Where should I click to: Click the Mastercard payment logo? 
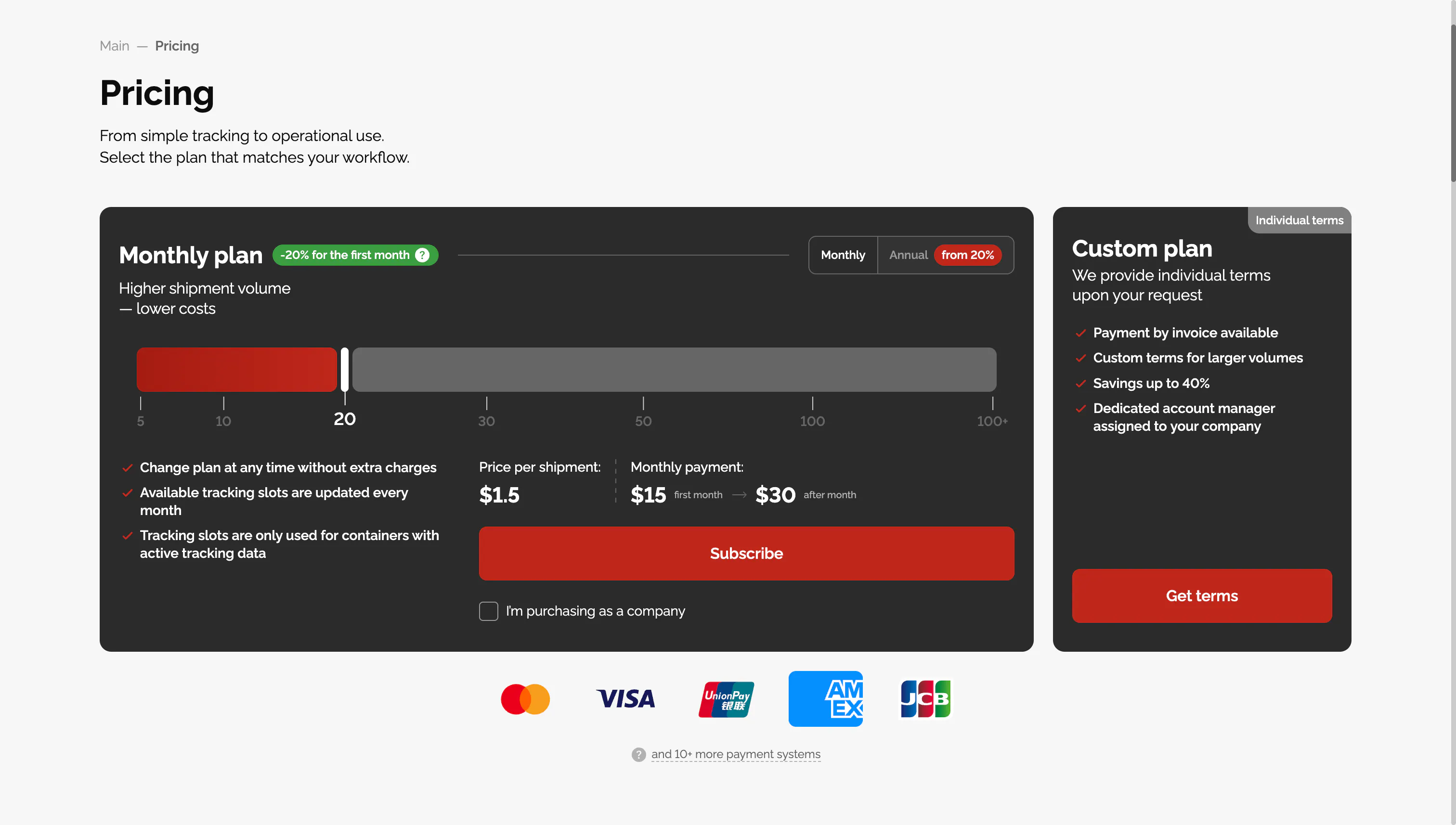(525, 699)
